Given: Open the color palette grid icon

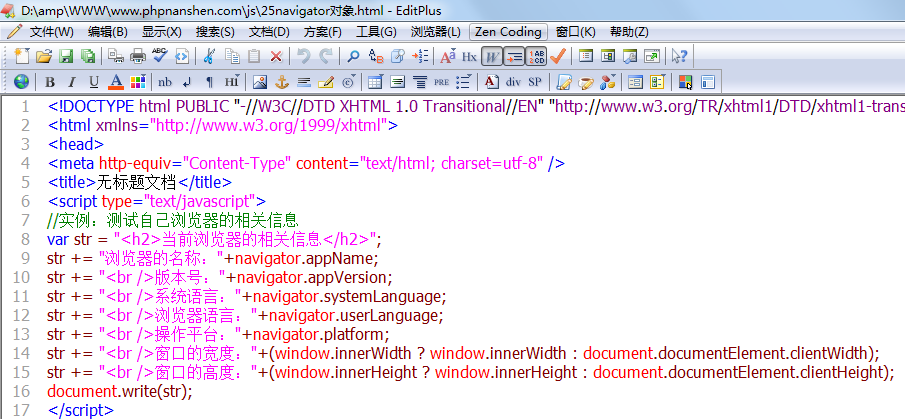Looking at the screenshot, I should point(137,81).
